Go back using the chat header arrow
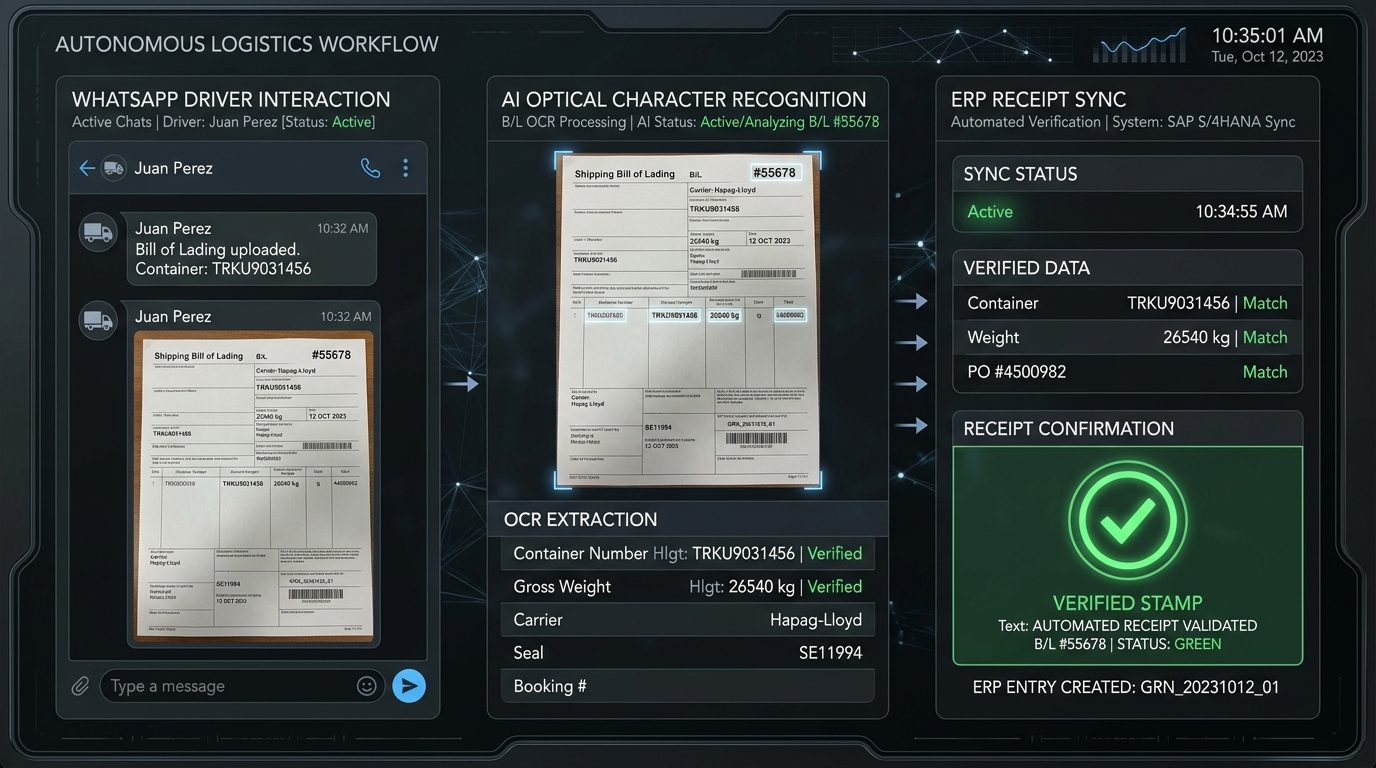 tap(87, 168)
